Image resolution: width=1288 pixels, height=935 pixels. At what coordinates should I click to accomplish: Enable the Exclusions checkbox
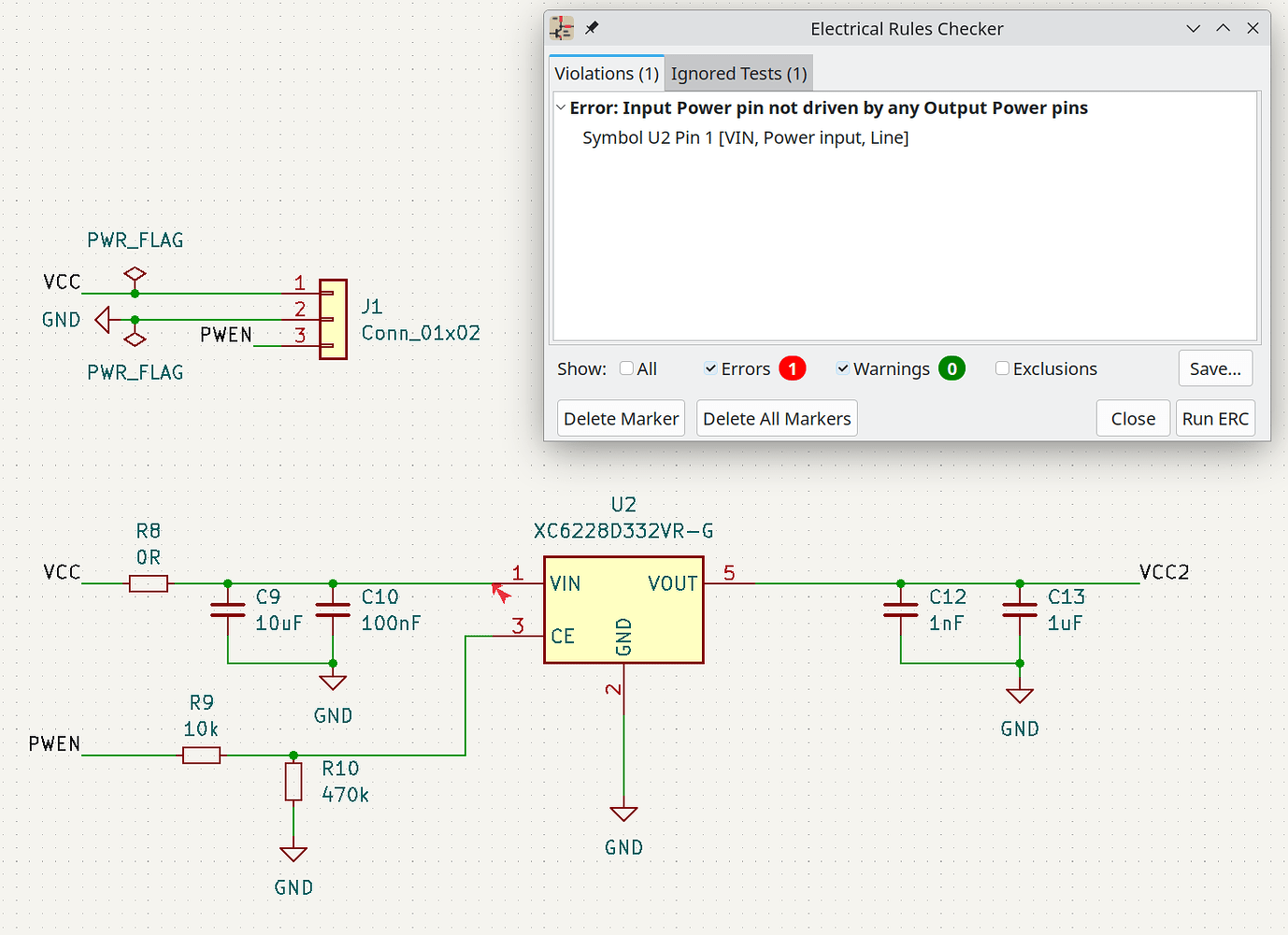[x=1003, y=368]
